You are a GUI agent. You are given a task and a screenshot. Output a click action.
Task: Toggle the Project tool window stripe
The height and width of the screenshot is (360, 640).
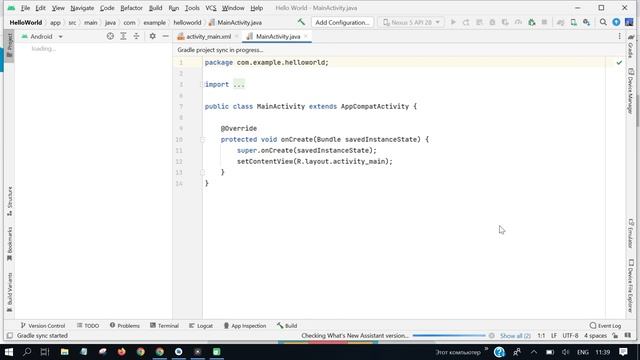[9, 45]
